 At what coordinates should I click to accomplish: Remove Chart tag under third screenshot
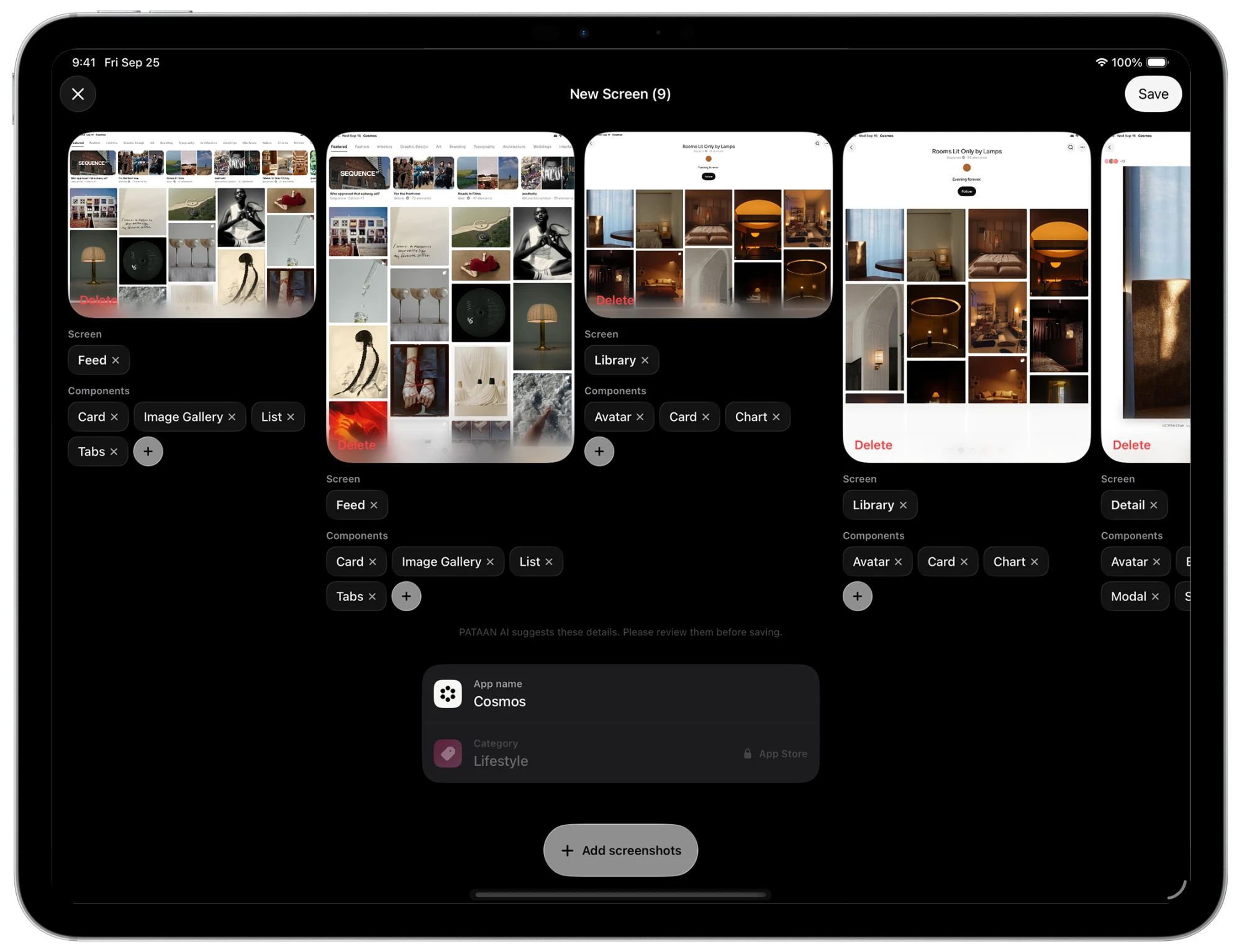point(776,417)
